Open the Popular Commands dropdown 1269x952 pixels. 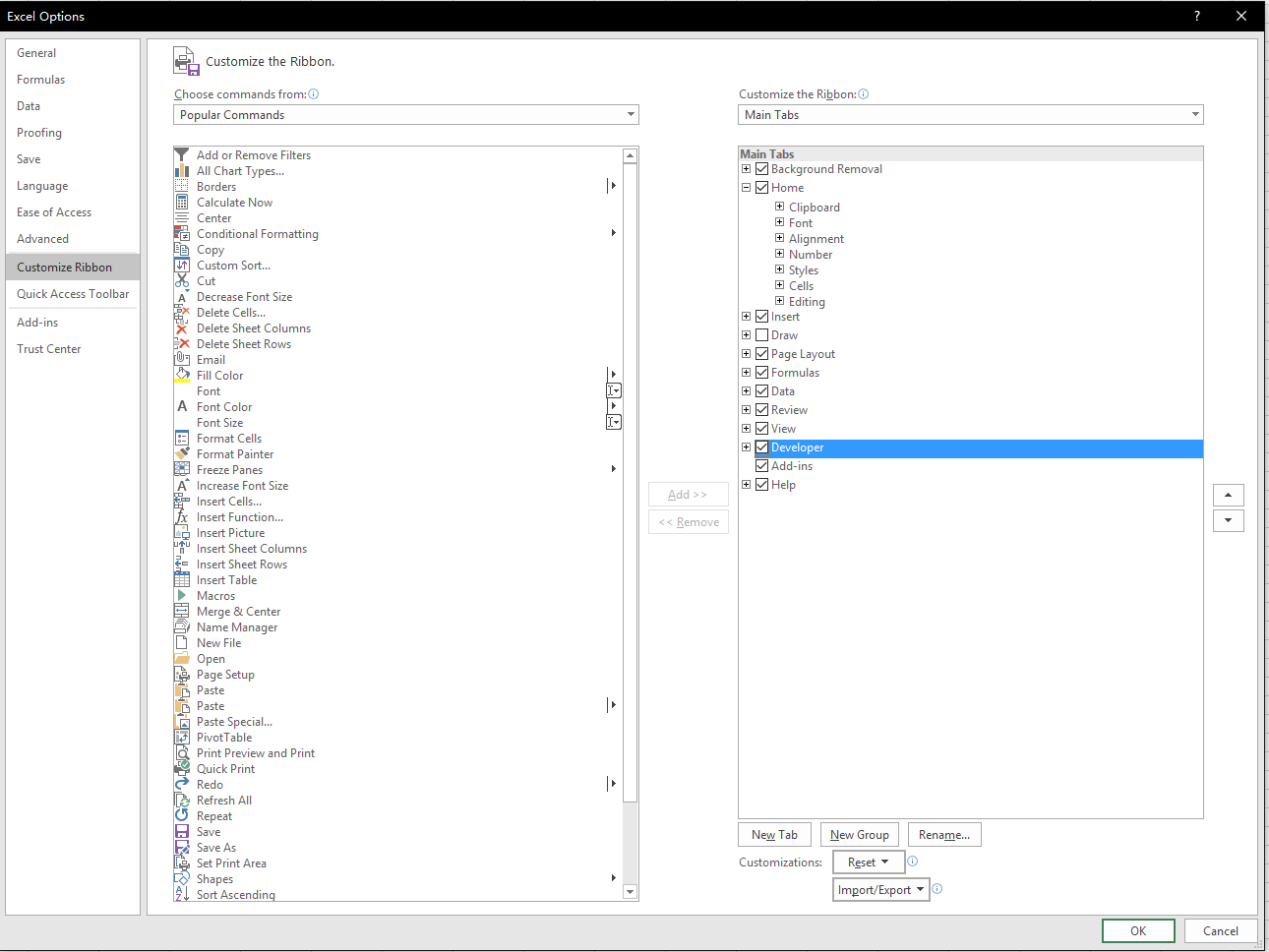click(406, 115)
